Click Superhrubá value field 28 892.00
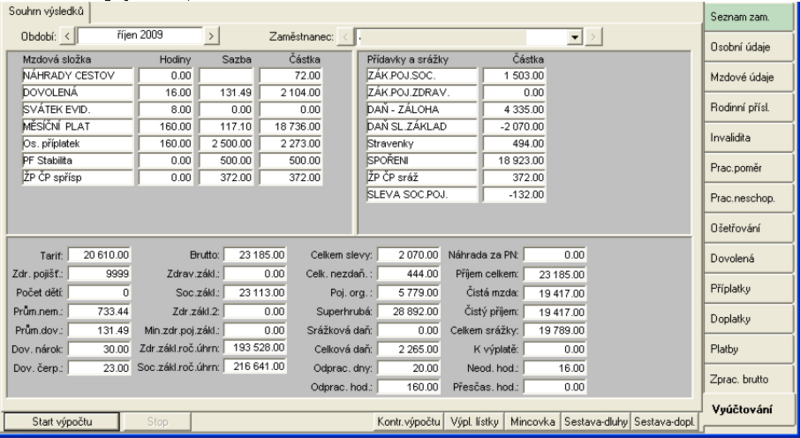Viewport: 800px width, 438px height. click(409, 311)
